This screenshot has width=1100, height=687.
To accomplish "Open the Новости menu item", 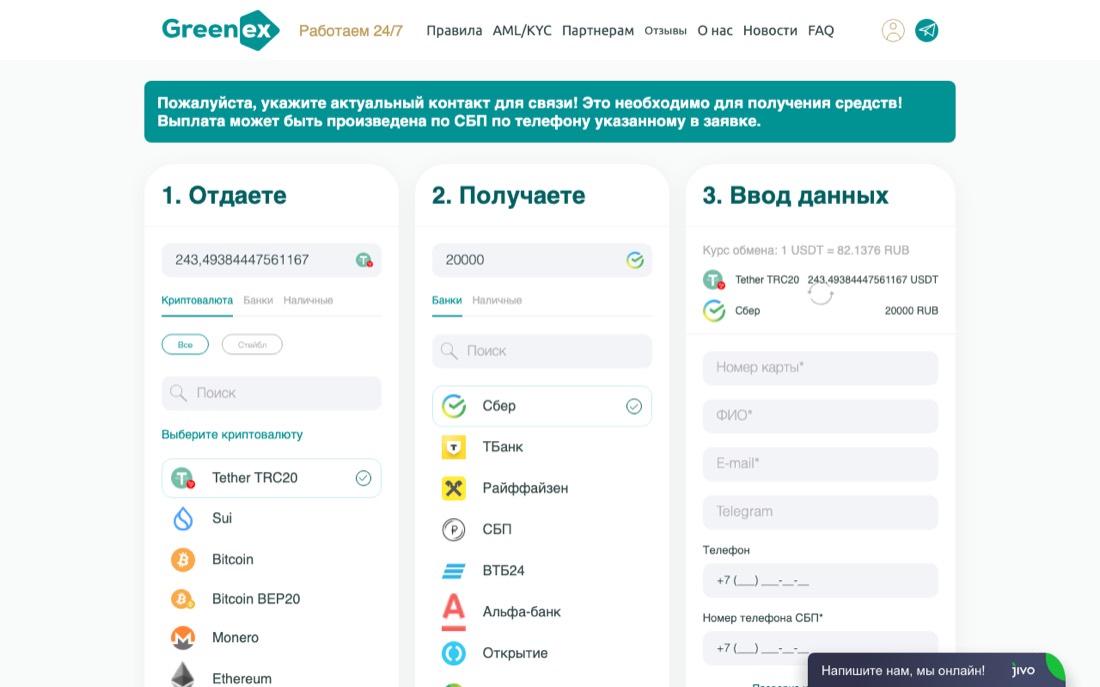I will pyautogui.click(x=770, y=31).
